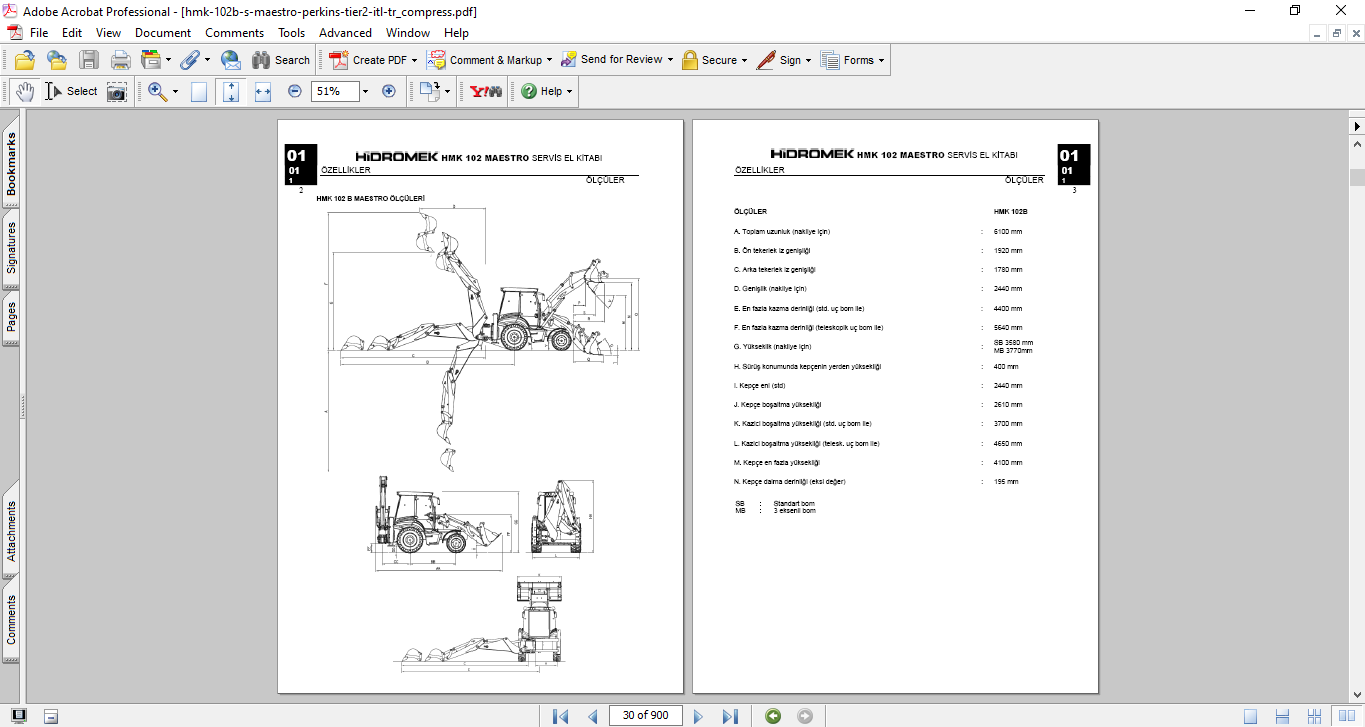Click the Print icon in toolbar
Screen dimensions: 1365x727
coord(120,60)
